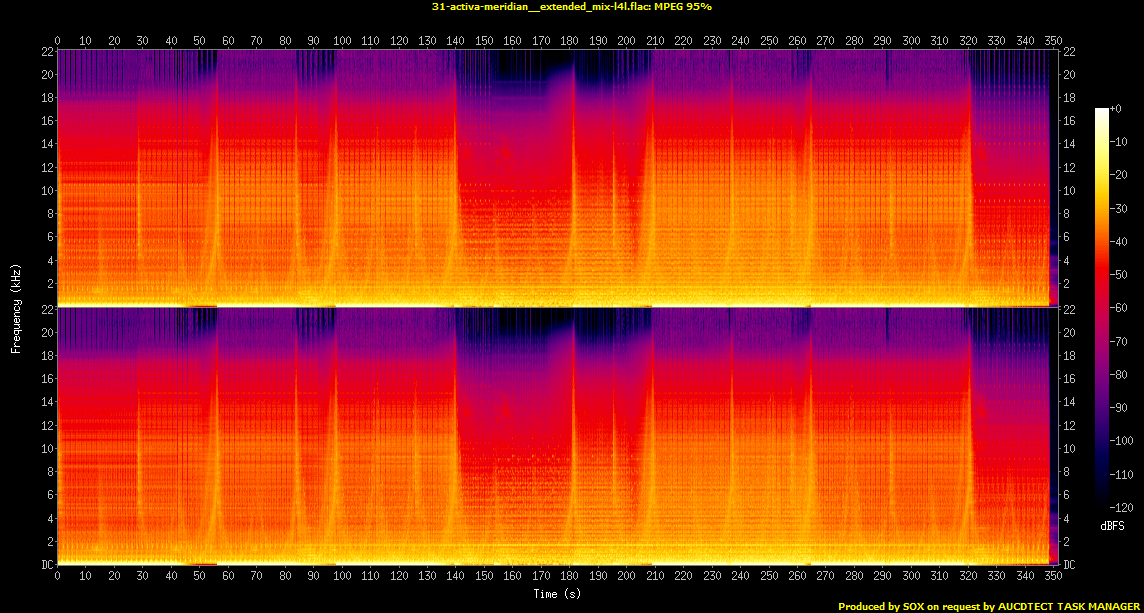Screen dimensions: 1144x613
Task: Click the upper channel spectrogram plot
Action: (557, 178)
